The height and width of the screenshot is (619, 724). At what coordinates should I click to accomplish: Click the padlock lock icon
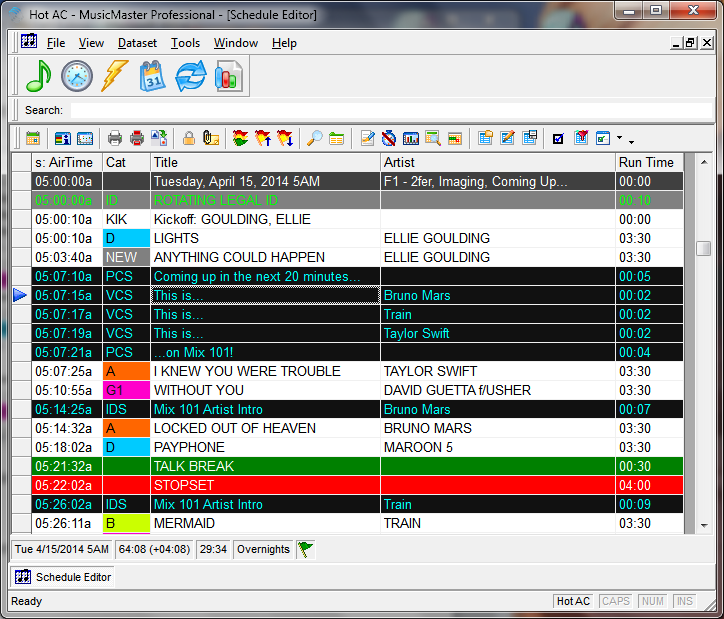(188, 138)
